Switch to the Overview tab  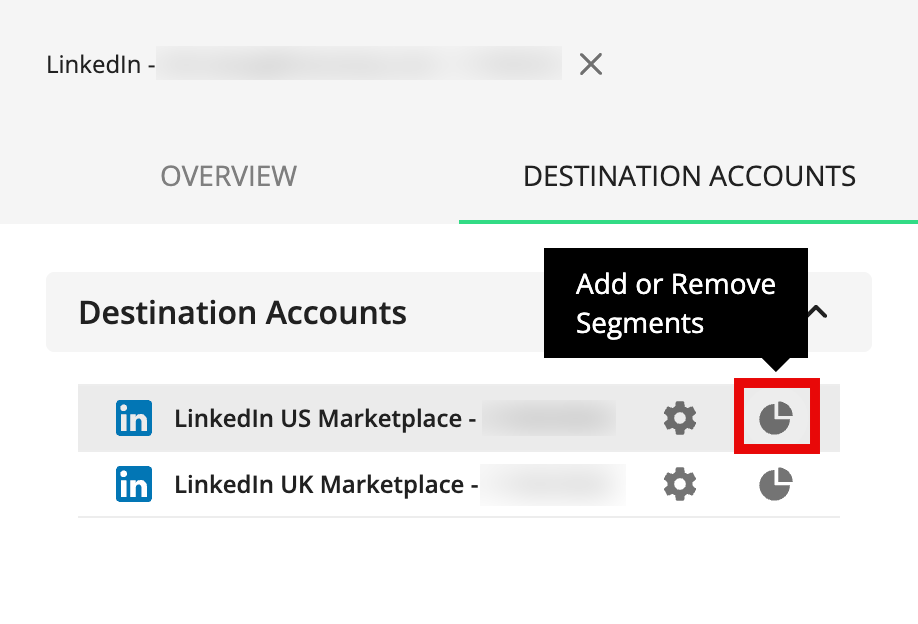(229, 176)
